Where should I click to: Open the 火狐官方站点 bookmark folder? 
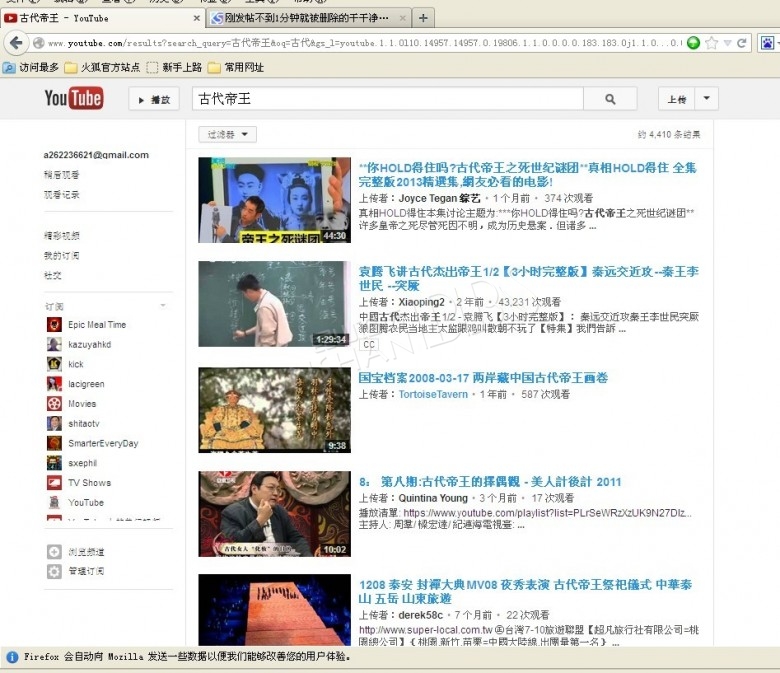pos(102,67)
